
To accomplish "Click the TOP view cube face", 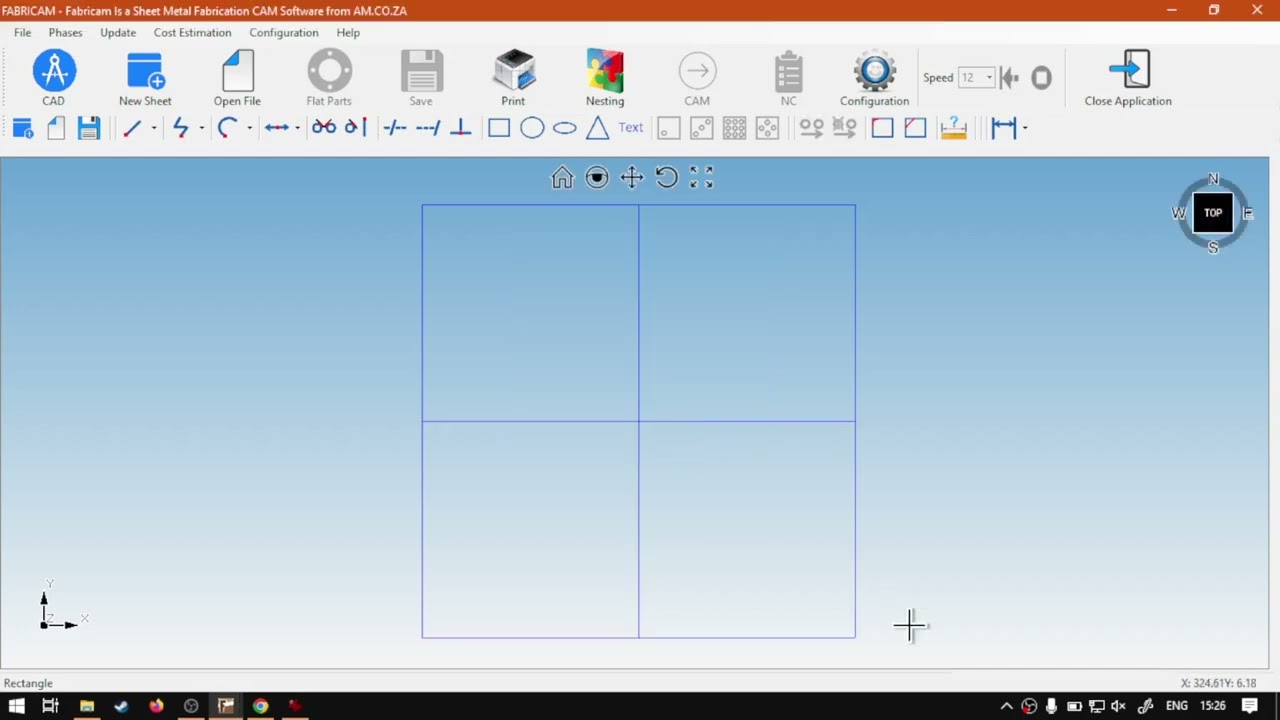I will (x=1213, y=213).
